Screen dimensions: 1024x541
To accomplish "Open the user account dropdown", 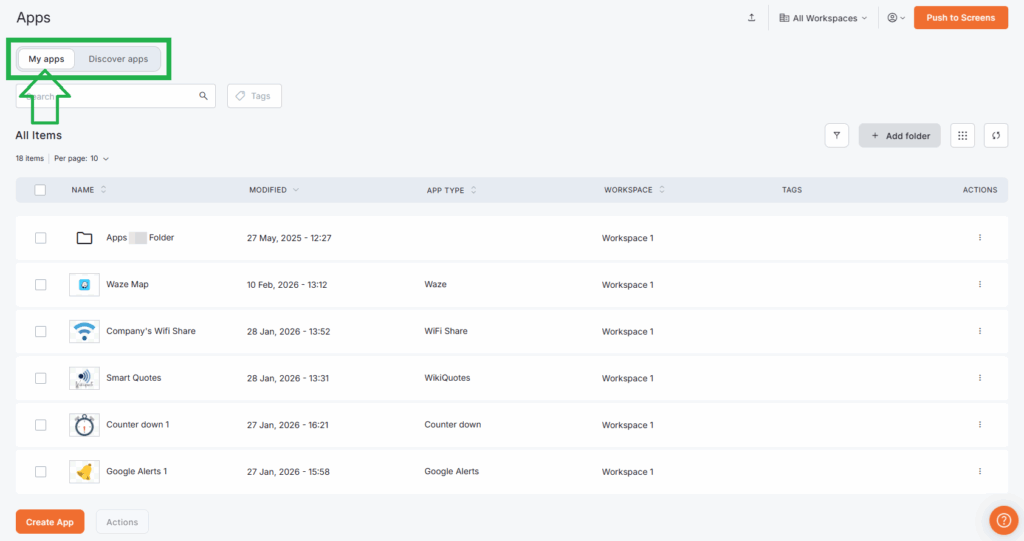I will 895,18.
